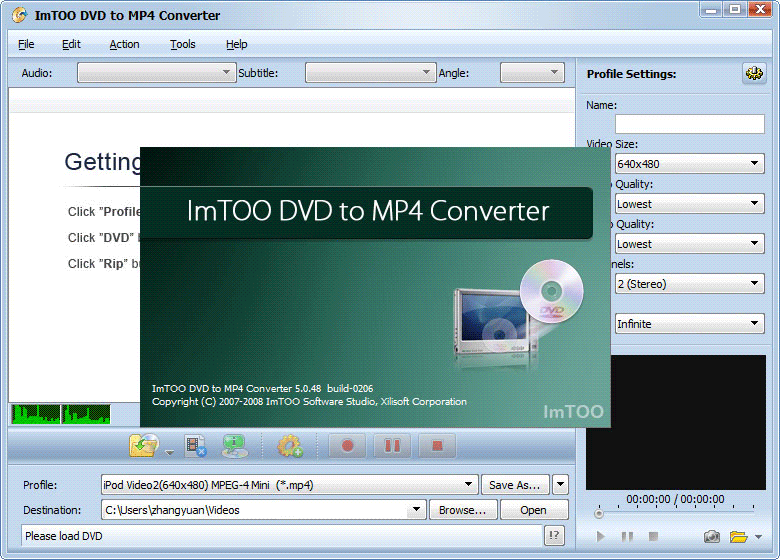Close the converter window
This screenshot has width=780, height=560.
point(760,9)
